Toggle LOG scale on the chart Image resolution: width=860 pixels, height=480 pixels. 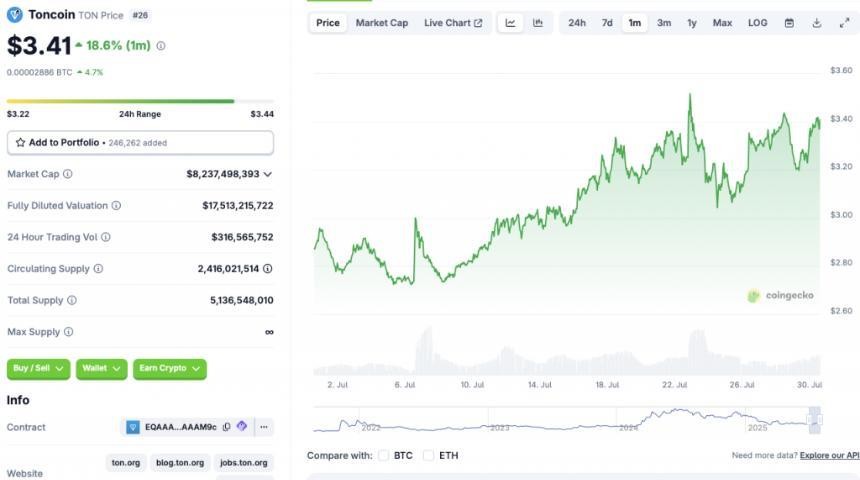coord(757,23)
